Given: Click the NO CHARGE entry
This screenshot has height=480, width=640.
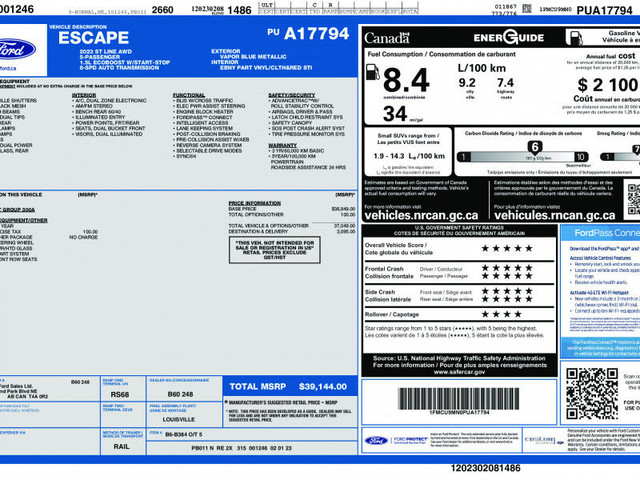Looking at the screenshot, I should pos(84,237).
